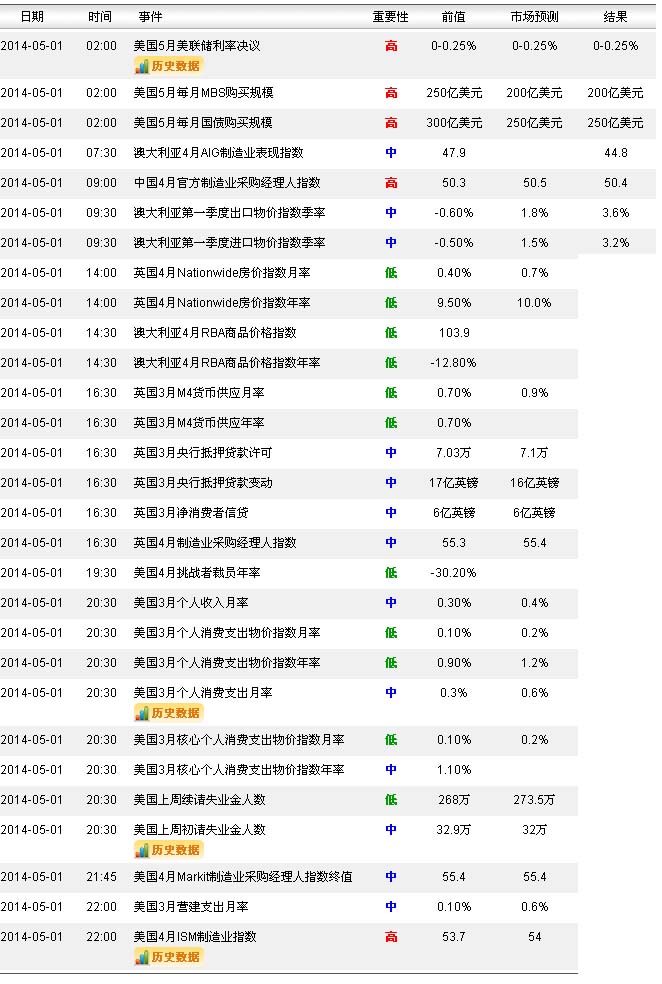
Task: Click the 前值 column header
Action: [454, 16]
